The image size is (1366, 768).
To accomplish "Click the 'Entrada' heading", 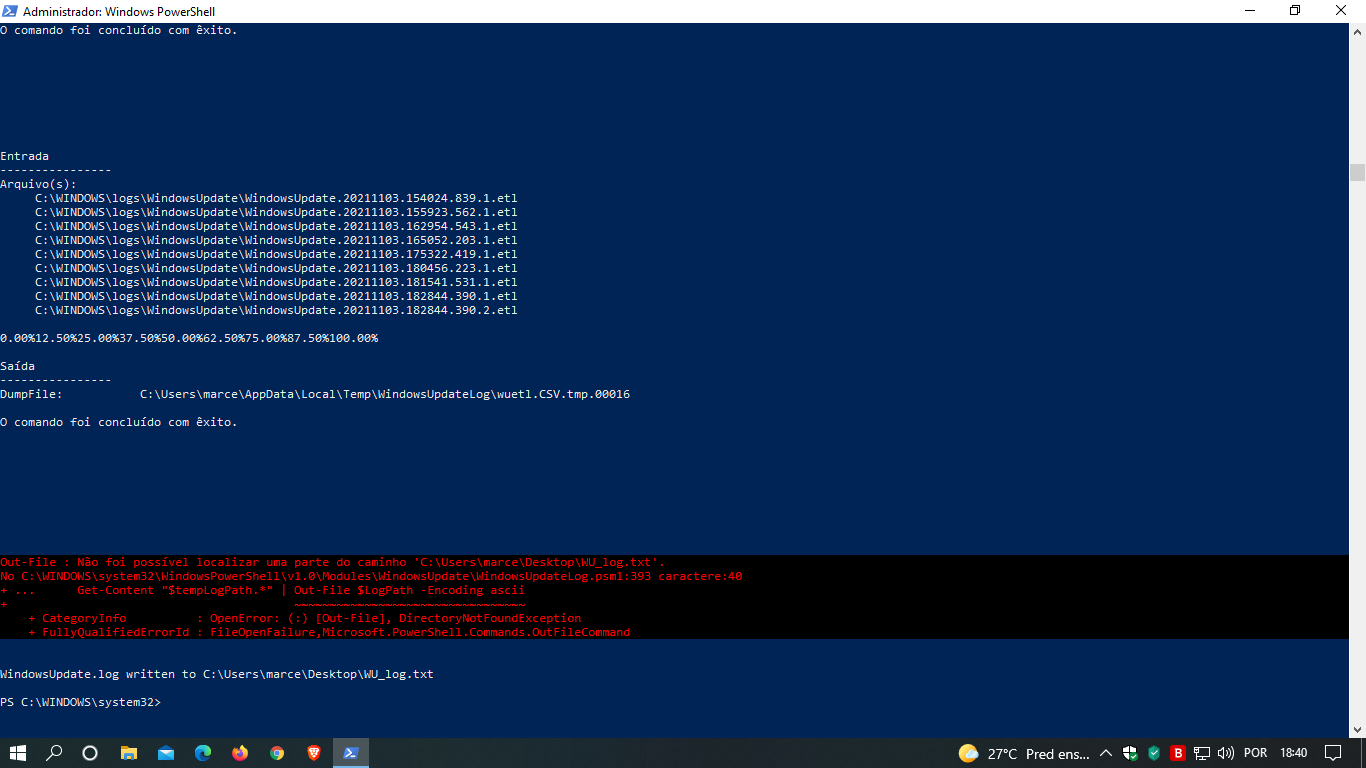I will [x=24, y=156].
